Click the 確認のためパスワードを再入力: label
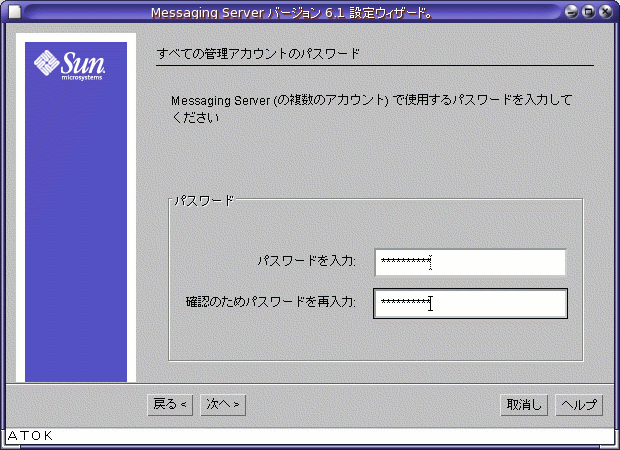Image resolution: width=620 pixels, height=450 pixels. pos(271,302)
